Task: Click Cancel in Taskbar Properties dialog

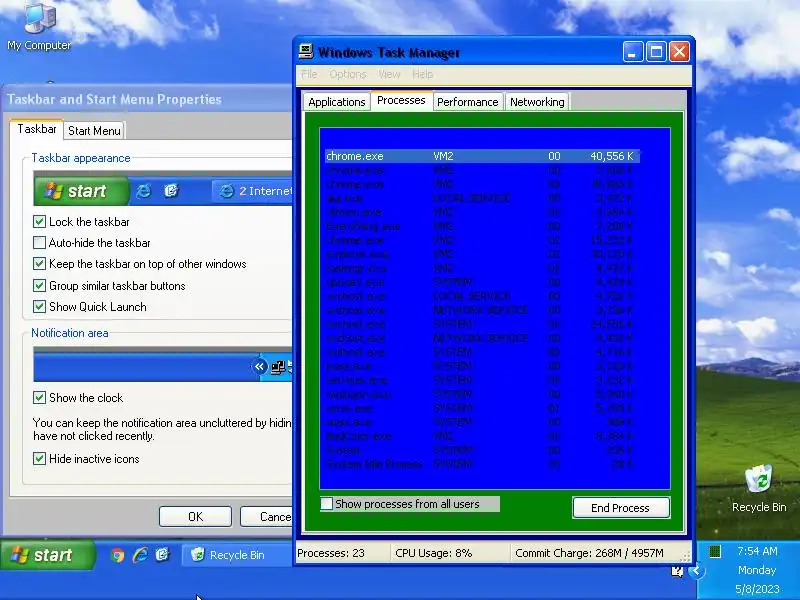Action: (267, 517)
